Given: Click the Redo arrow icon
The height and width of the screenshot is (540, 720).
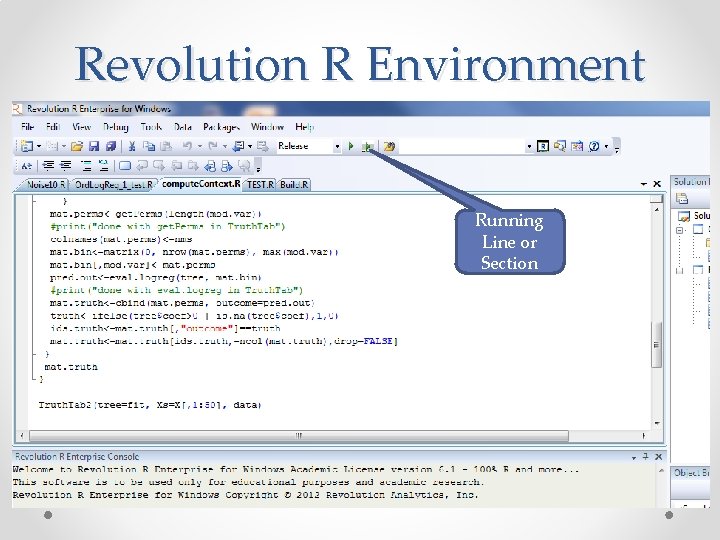Looking at the screenshot, I should pos(213,146).
